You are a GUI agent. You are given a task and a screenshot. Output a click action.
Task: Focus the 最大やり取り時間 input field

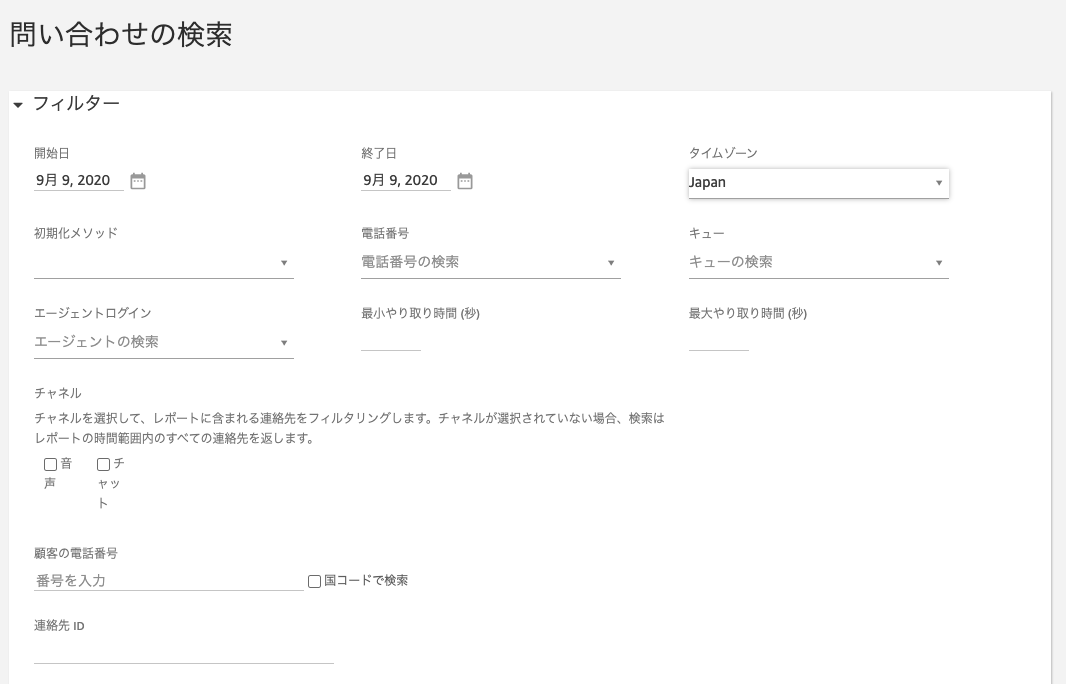coord(718,341)
